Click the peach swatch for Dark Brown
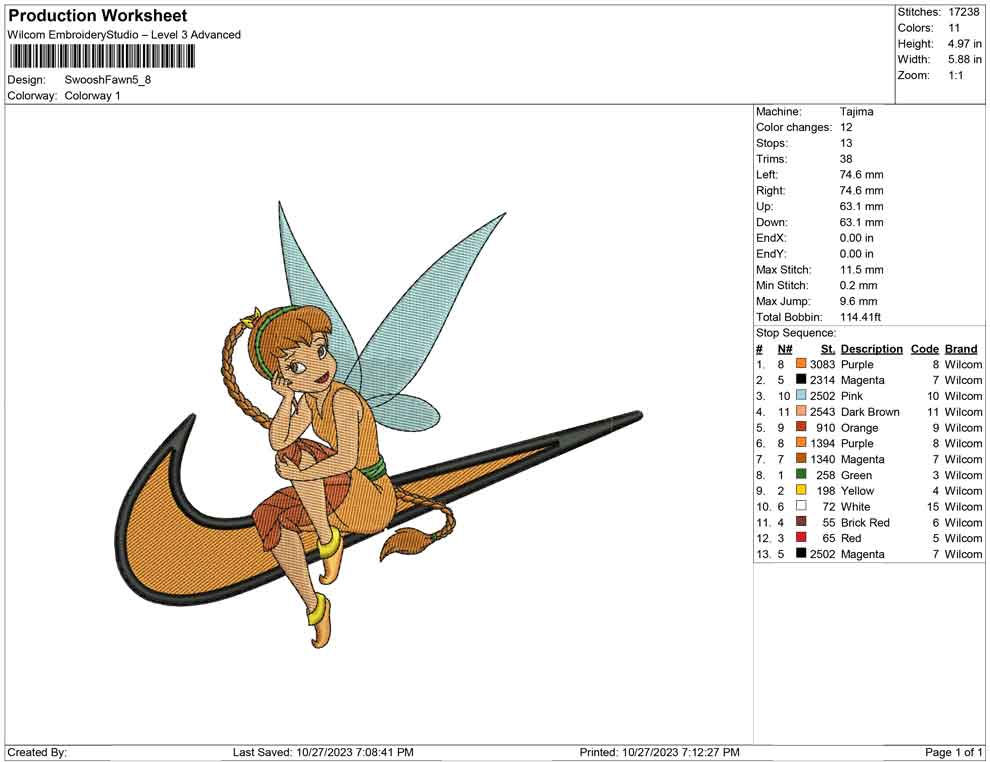Image resolution: width=990 pixels, height=762 pixels. (x=801, y=411)
